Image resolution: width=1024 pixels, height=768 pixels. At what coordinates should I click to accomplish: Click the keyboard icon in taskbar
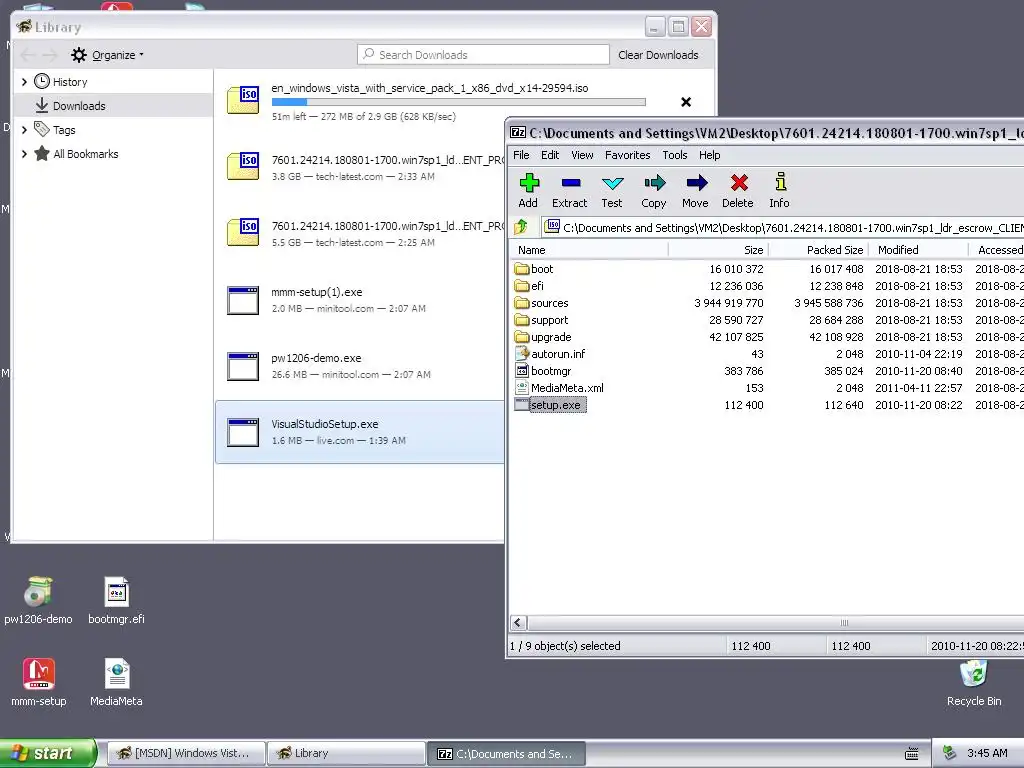point(912,754)
